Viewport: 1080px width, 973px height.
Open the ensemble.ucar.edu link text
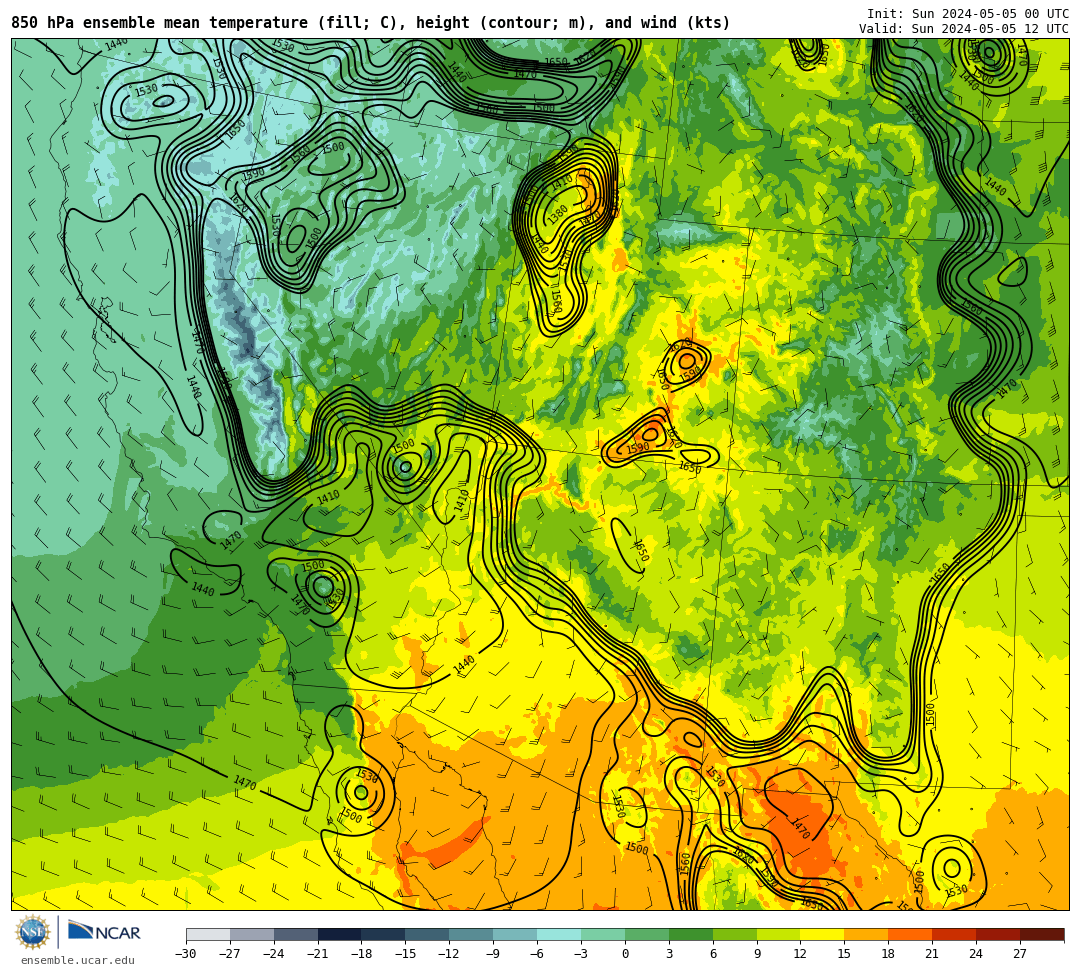coord(78,960)
